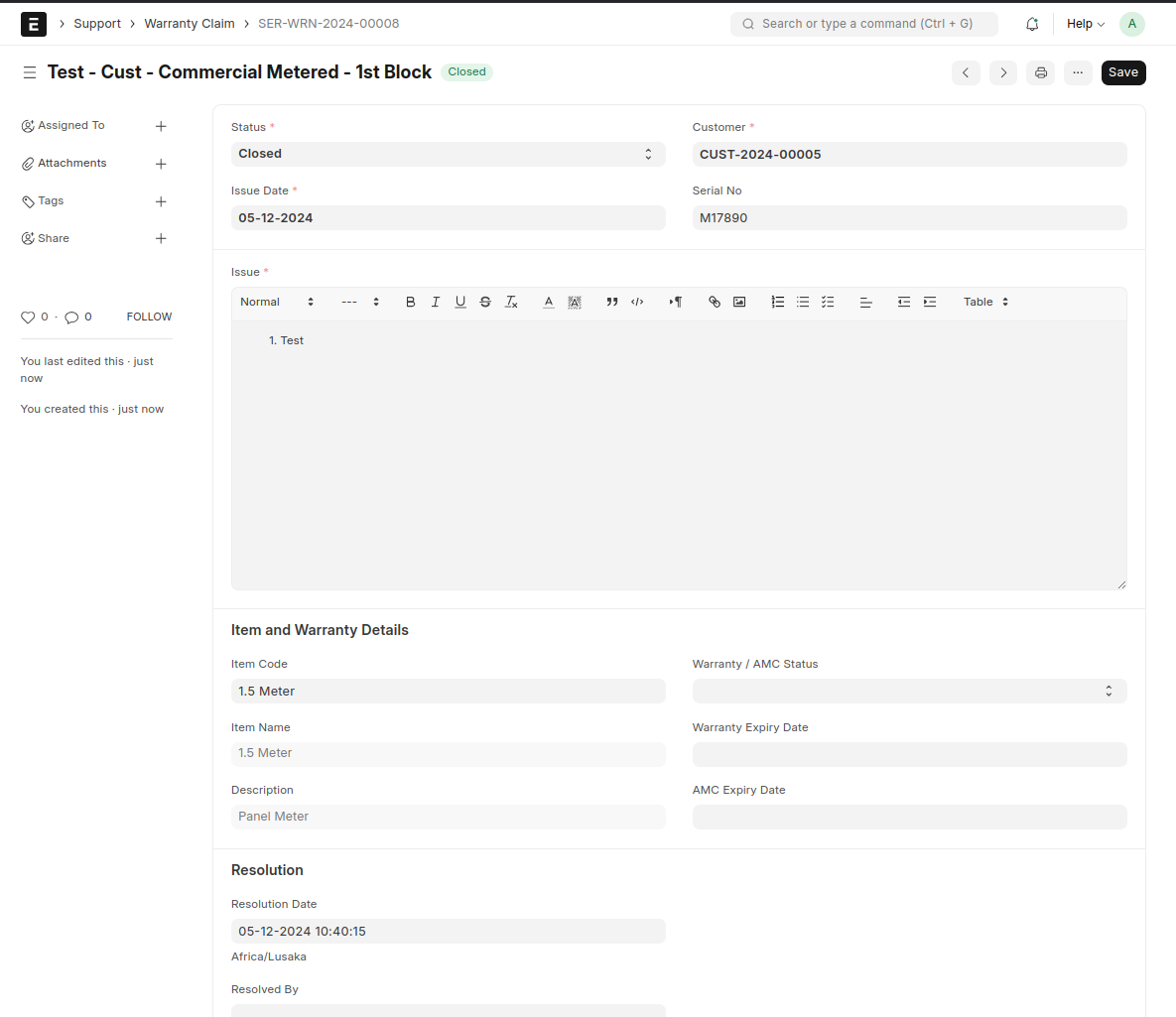This screenshot has height=1017, width=1176.
Task: Decrease indent in editor
Action: 904,302
